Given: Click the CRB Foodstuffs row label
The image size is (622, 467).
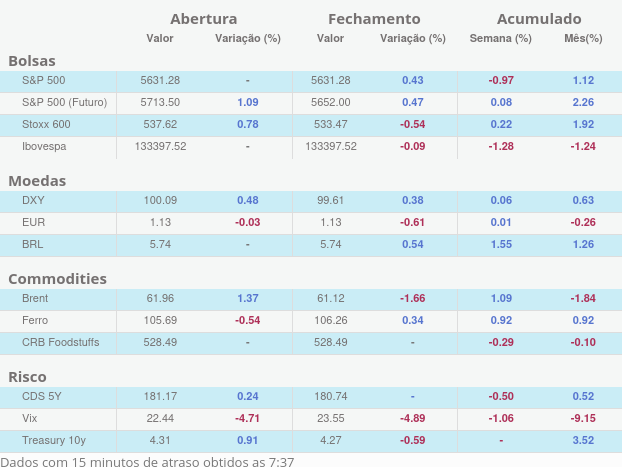Looking at the screenshot, I should click(62, 342).
